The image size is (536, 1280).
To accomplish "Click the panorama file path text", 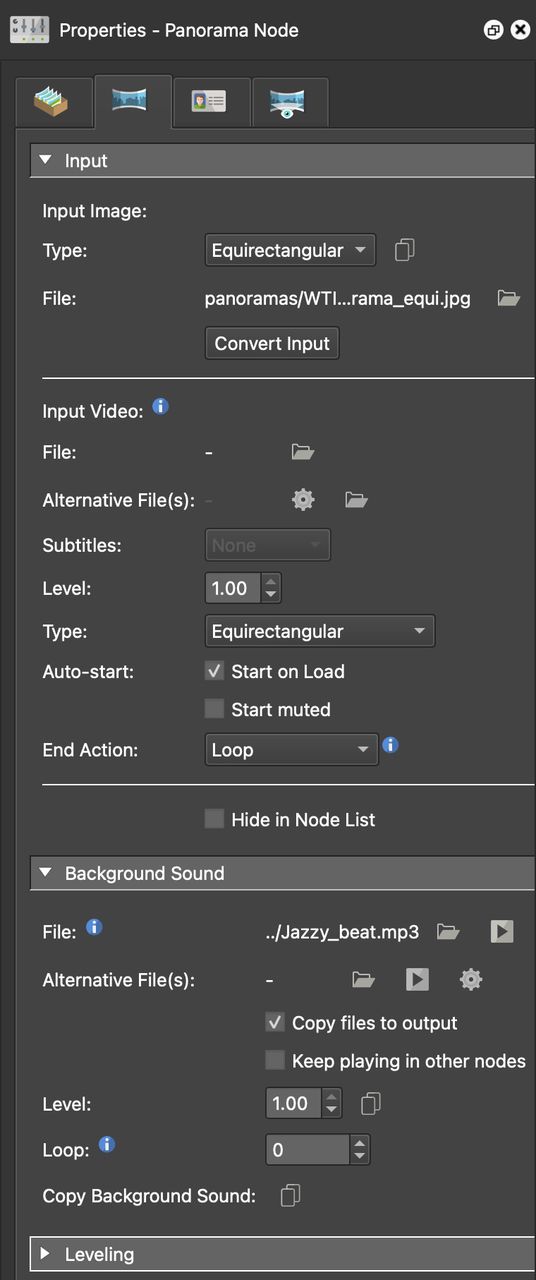I will [337, 298].
